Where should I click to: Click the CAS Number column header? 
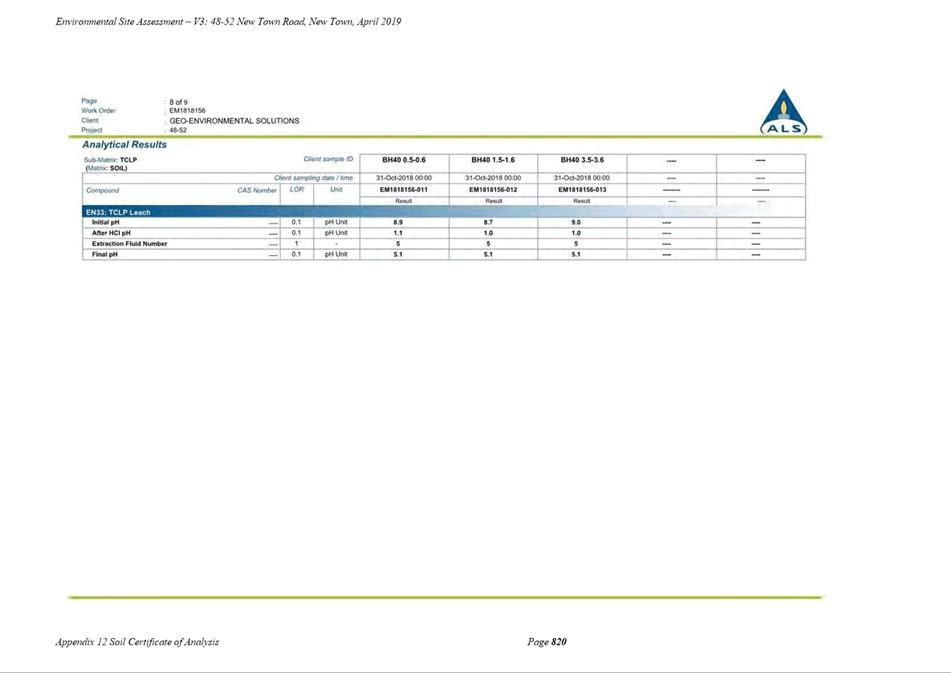[257, 190]
